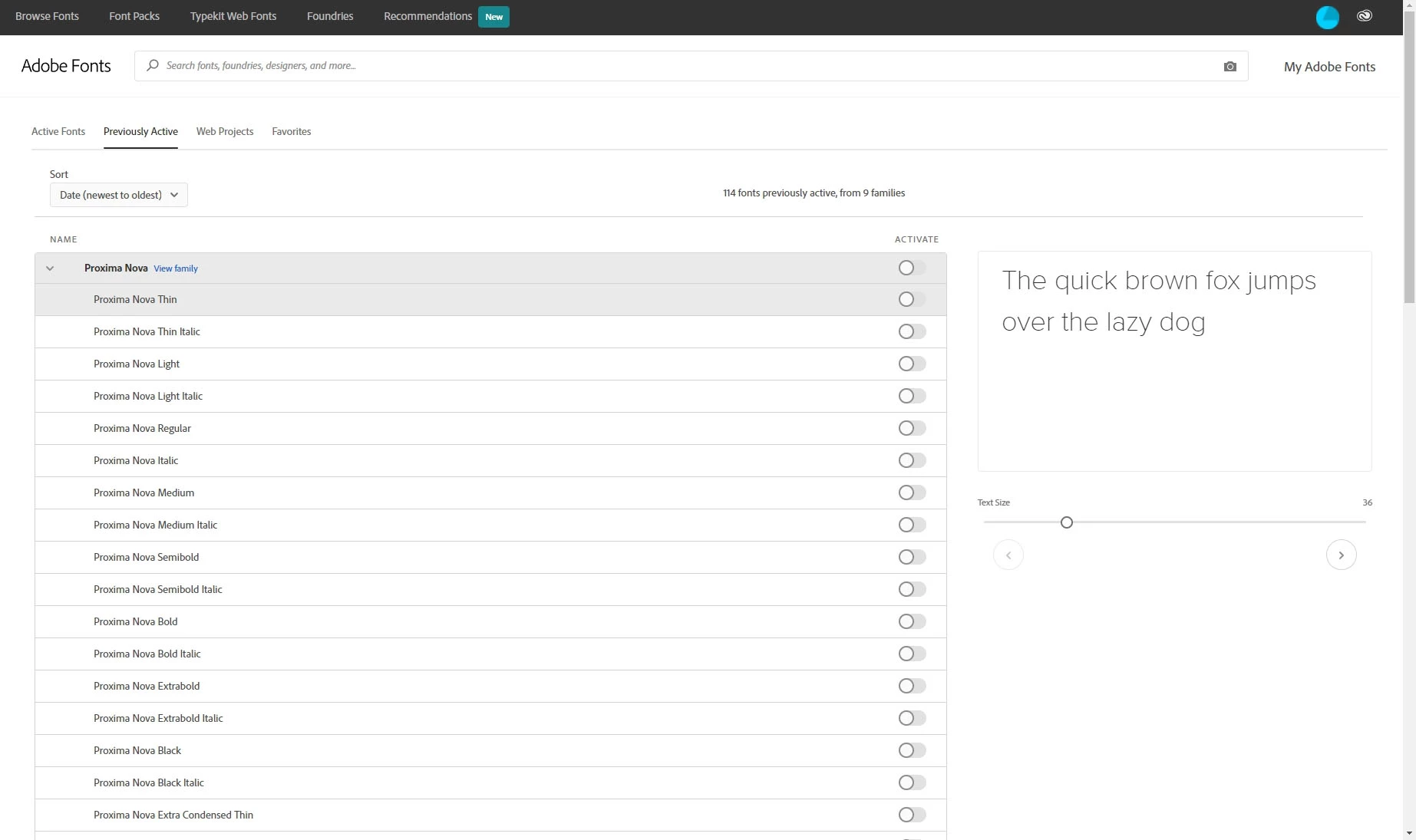
Task: Select the Proxima Nova Medium row name
Action: pos(144,492)
